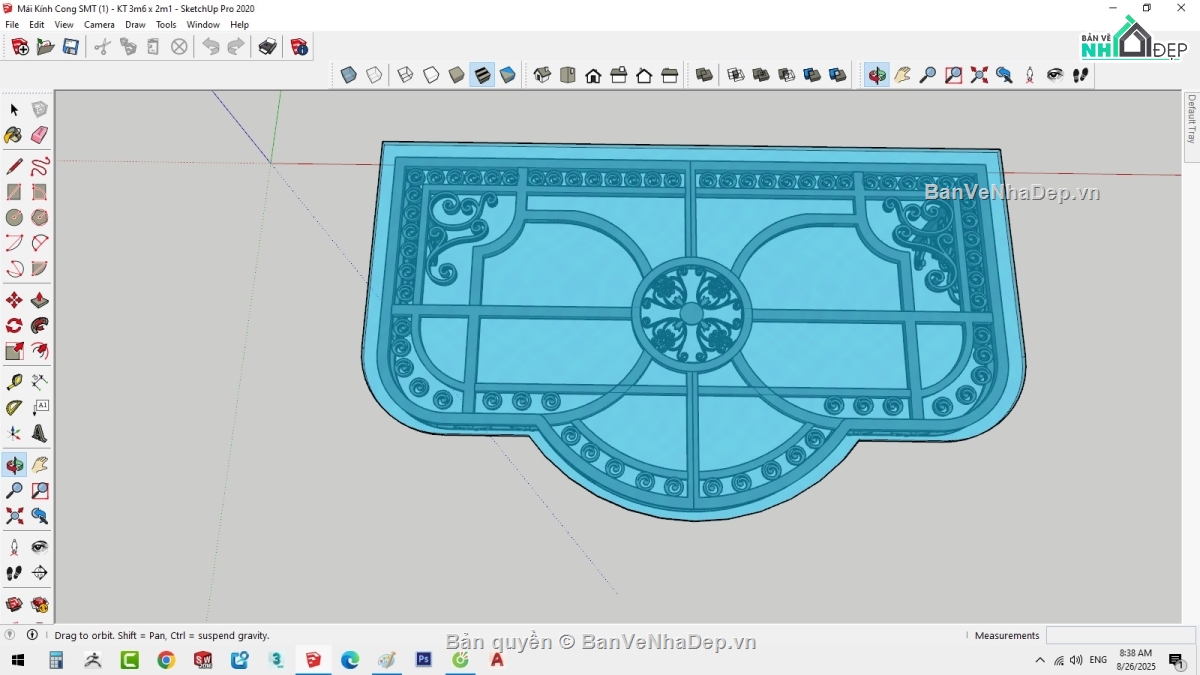1200x675 pixels.
Task: Pick the Line pencil tool
Action: click(x=14, y=166)
